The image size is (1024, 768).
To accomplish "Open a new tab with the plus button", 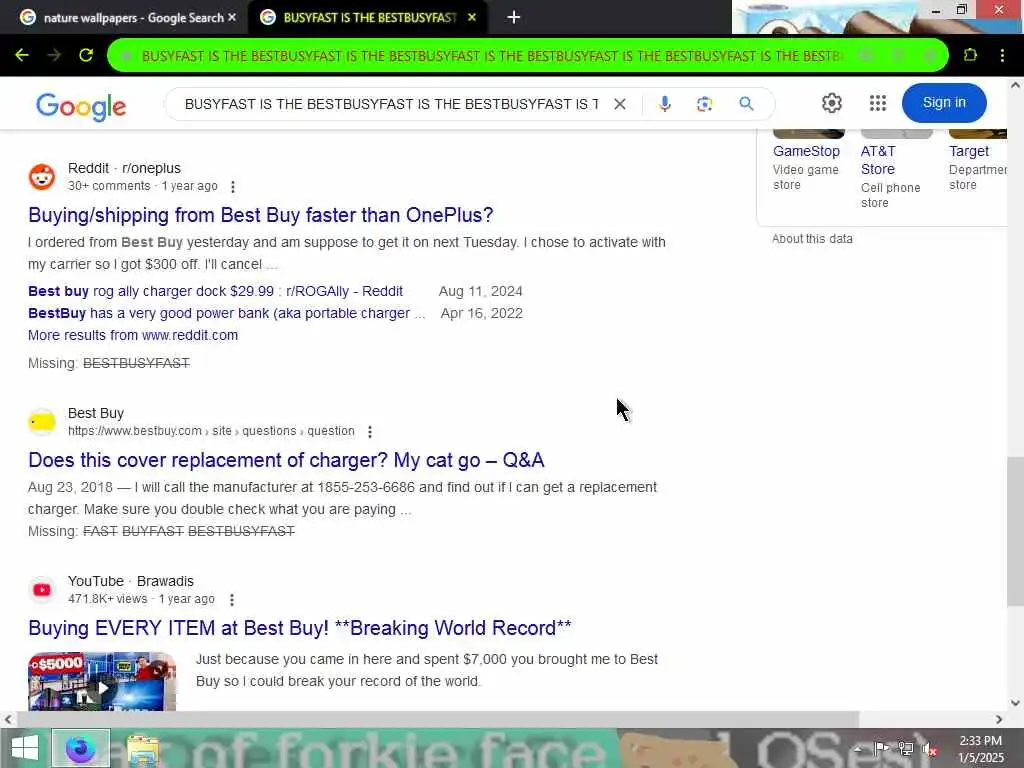I will (514, 18).
